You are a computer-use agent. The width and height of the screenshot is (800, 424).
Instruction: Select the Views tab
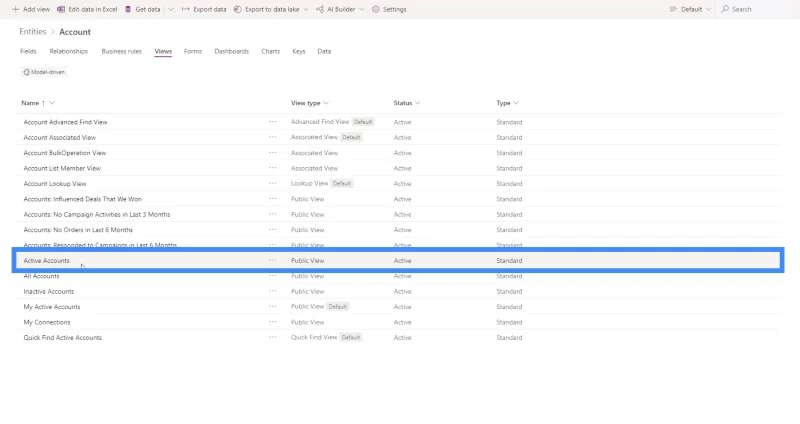pos(163,52)
